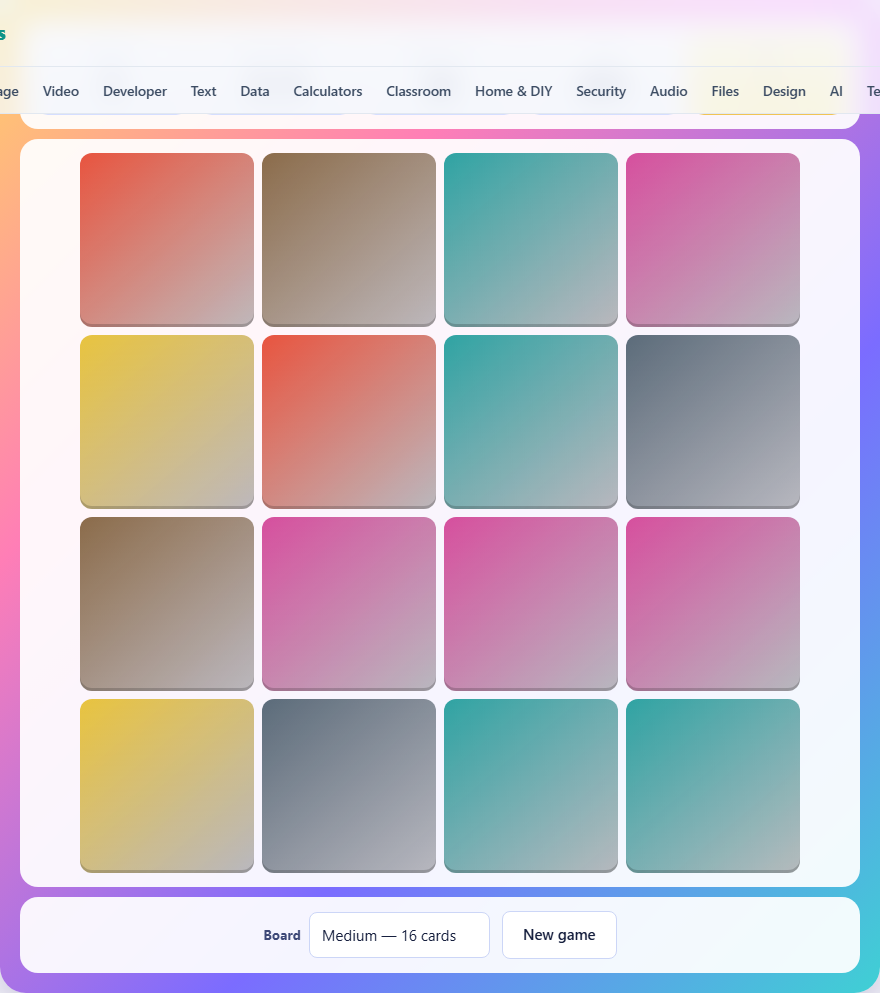Go to the Text tools tab

(203, 91)
